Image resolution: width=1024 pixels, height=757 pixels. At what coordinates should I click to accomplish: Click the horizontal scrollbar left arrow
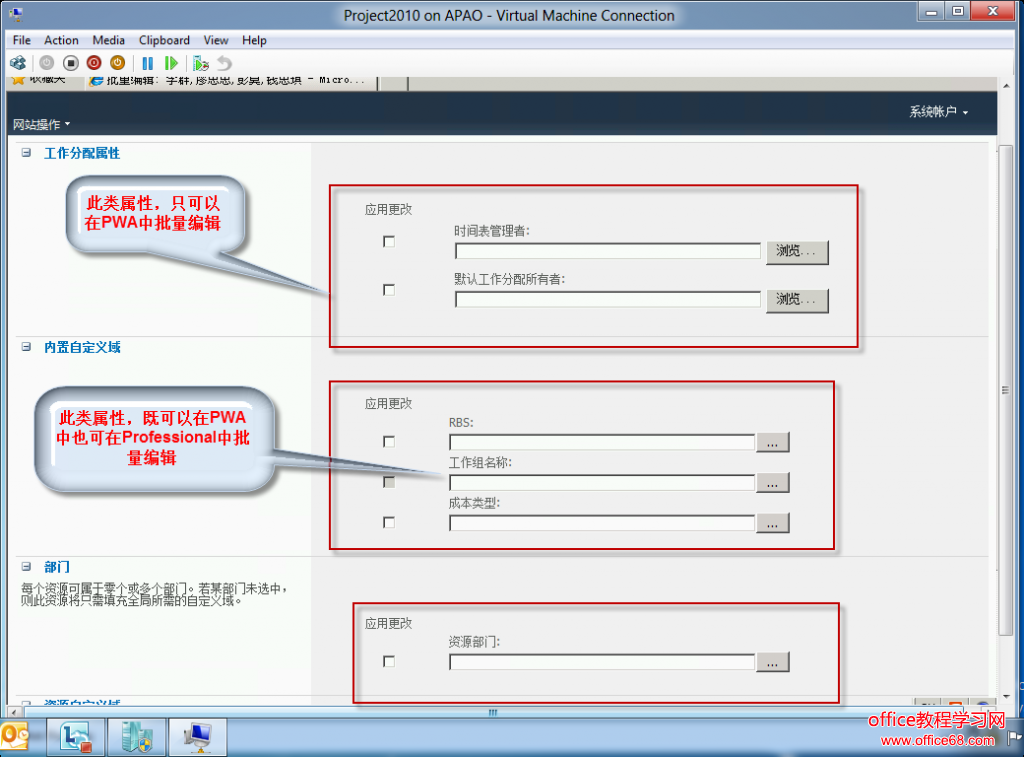13,712
